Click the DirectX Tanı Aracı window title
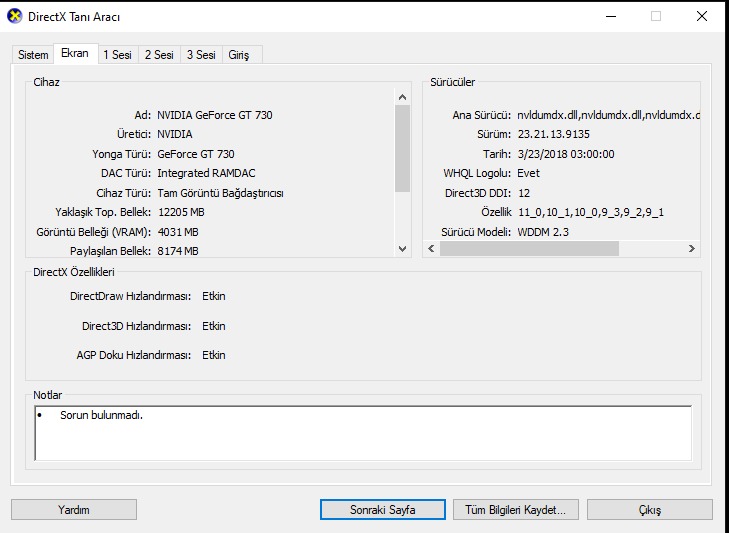Screen dimensions: 729x533 pos(74,17)
